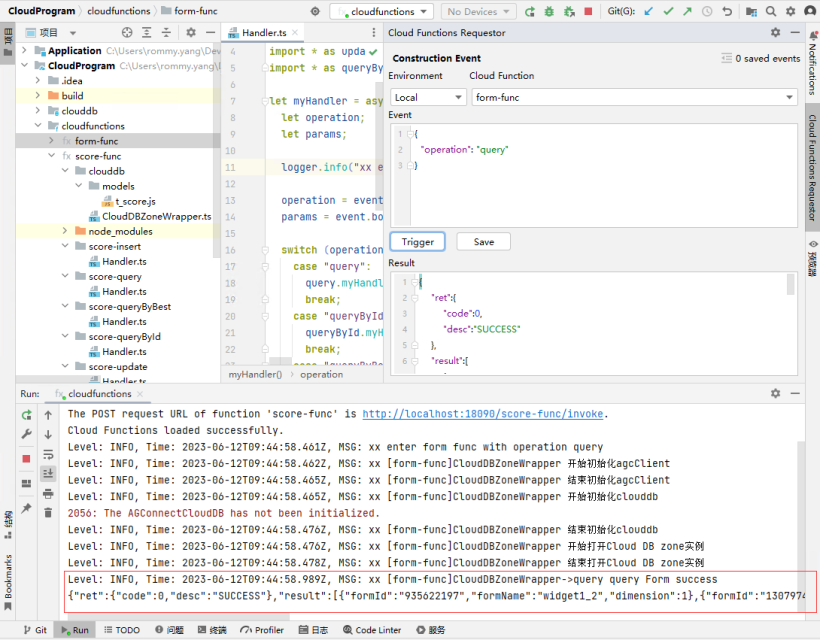Click the Git push green arrow
820x640 pixels.
point(687,11)
